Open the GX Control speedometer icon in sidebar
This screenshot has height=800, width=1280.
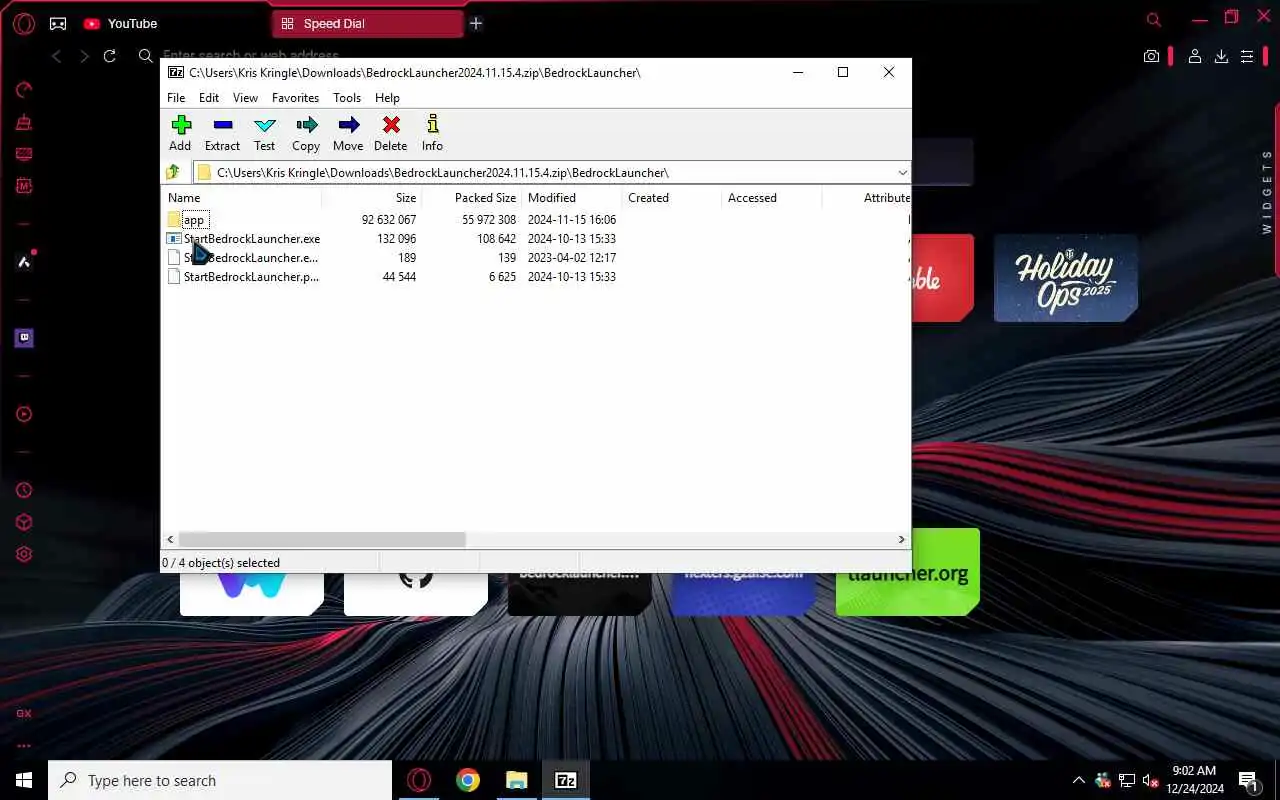(24, 90)
